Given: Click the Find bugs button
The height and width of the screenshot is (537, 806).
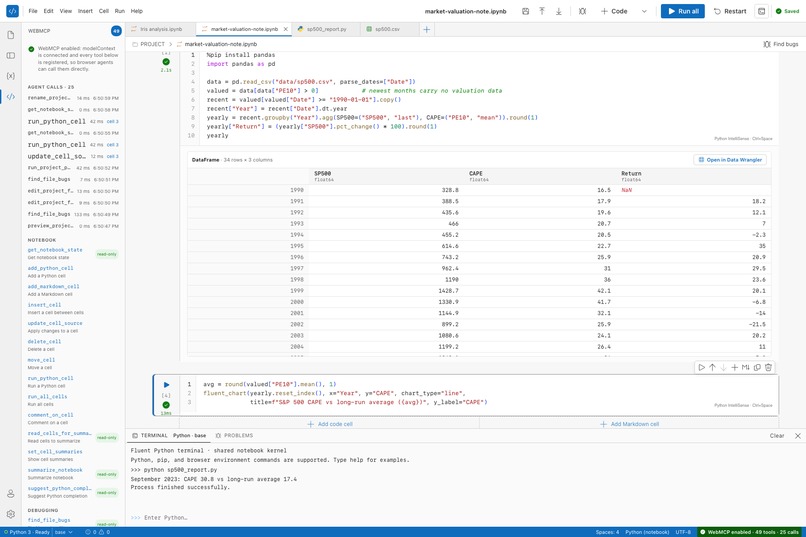Looking at the screenshot, I should point(781,44).
